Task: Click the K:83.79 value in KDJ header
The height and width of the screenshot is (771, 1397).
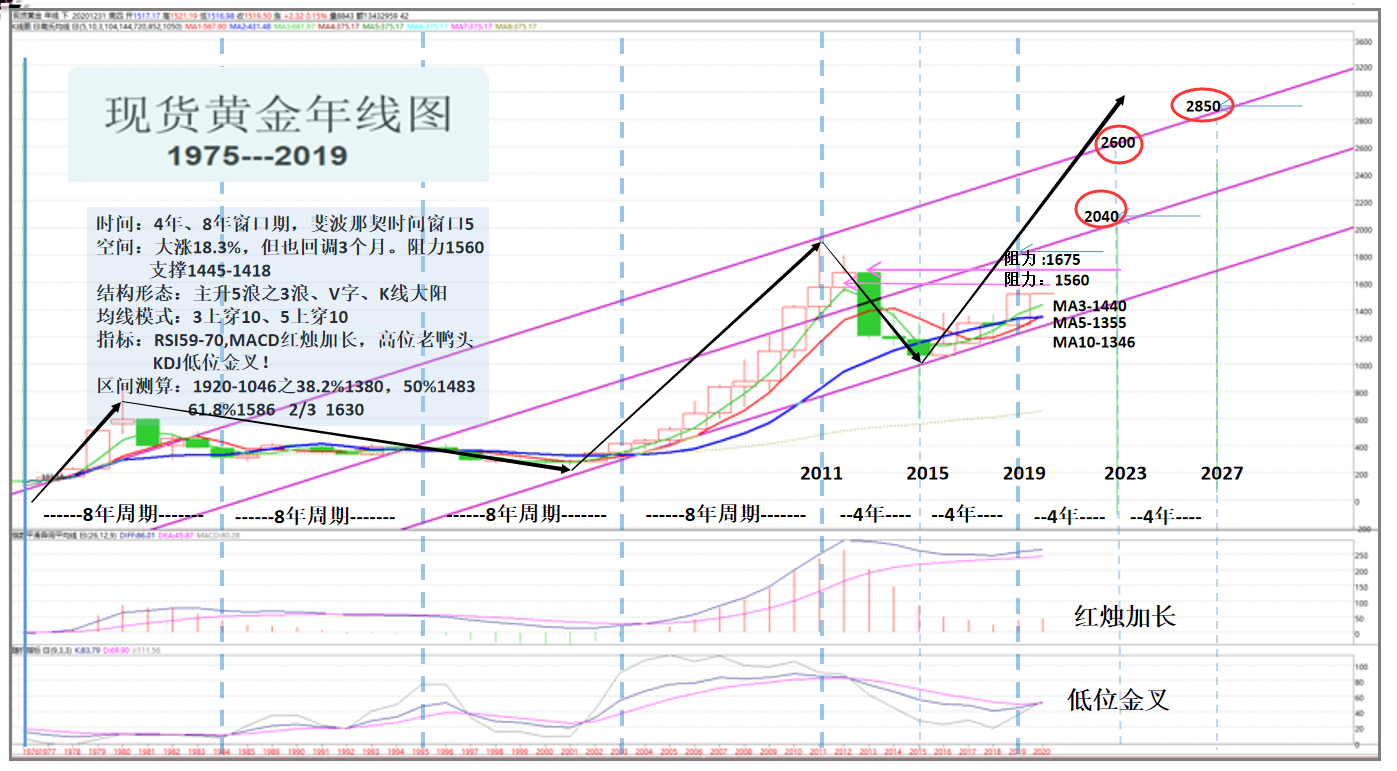Action: [x=87, y=651]
